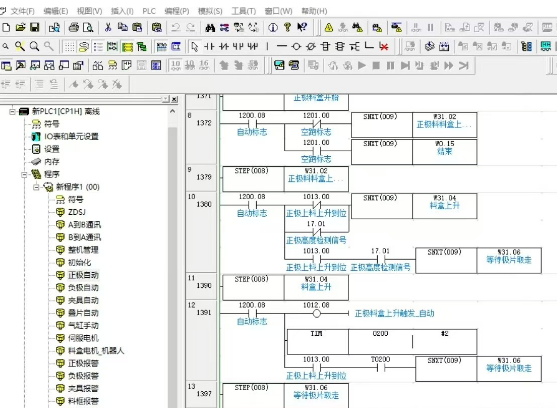This screenshot has height=408, width=557.
Task: Open the 视图(V) menu
Action: click(90, 11)
